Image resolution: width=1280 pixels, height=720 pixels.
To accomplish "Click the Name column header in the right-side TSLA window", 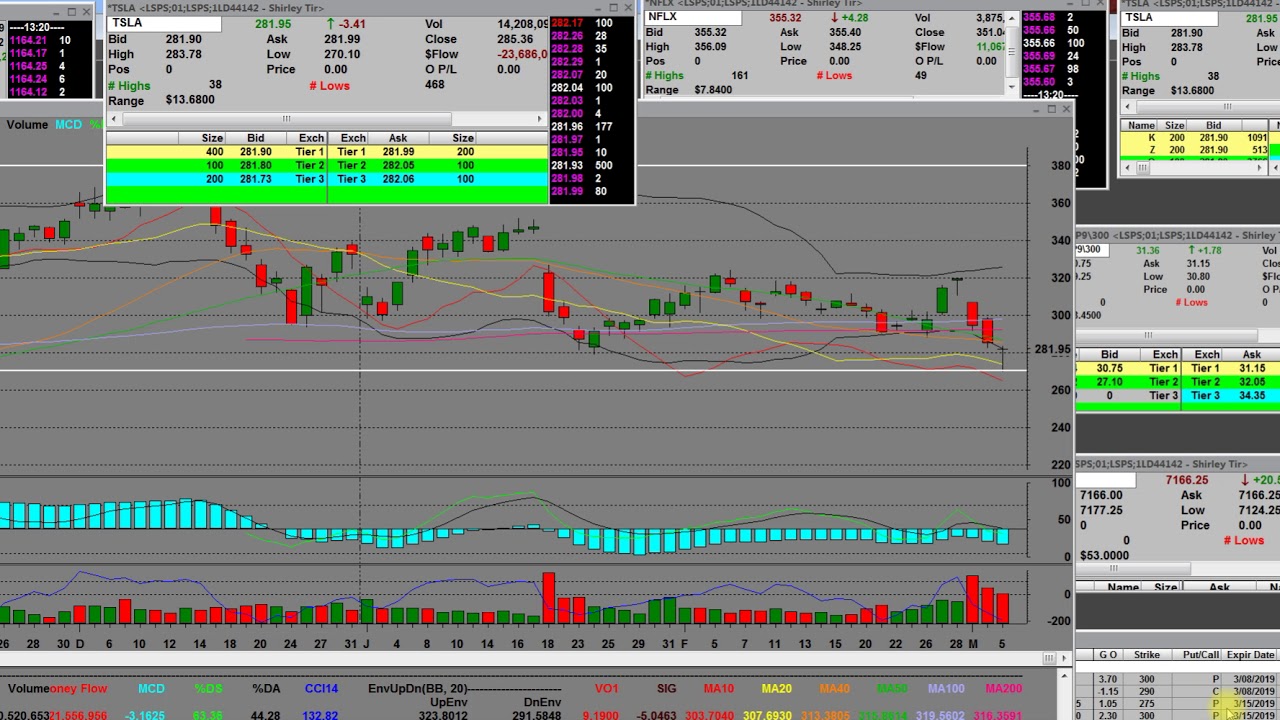I will (1141, 126).
